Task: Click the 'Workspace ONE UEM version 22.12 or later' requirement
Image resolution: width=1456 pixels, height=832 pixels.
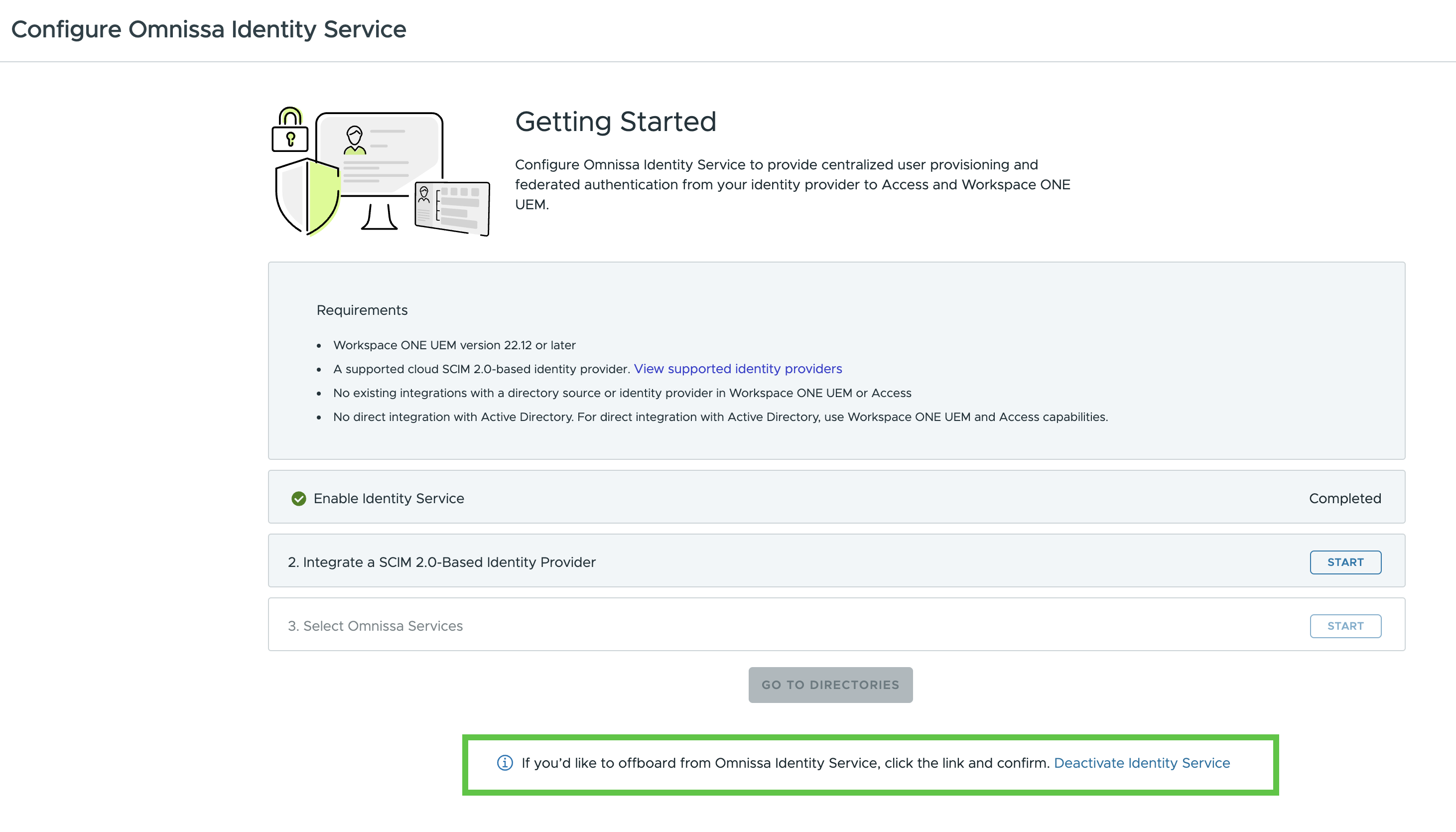Action: tap(454, 345)
